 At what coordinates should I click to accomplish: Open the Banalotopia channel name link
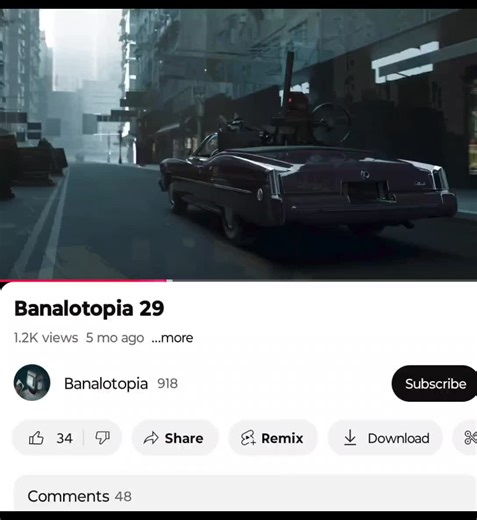click(x=106, y=383)
